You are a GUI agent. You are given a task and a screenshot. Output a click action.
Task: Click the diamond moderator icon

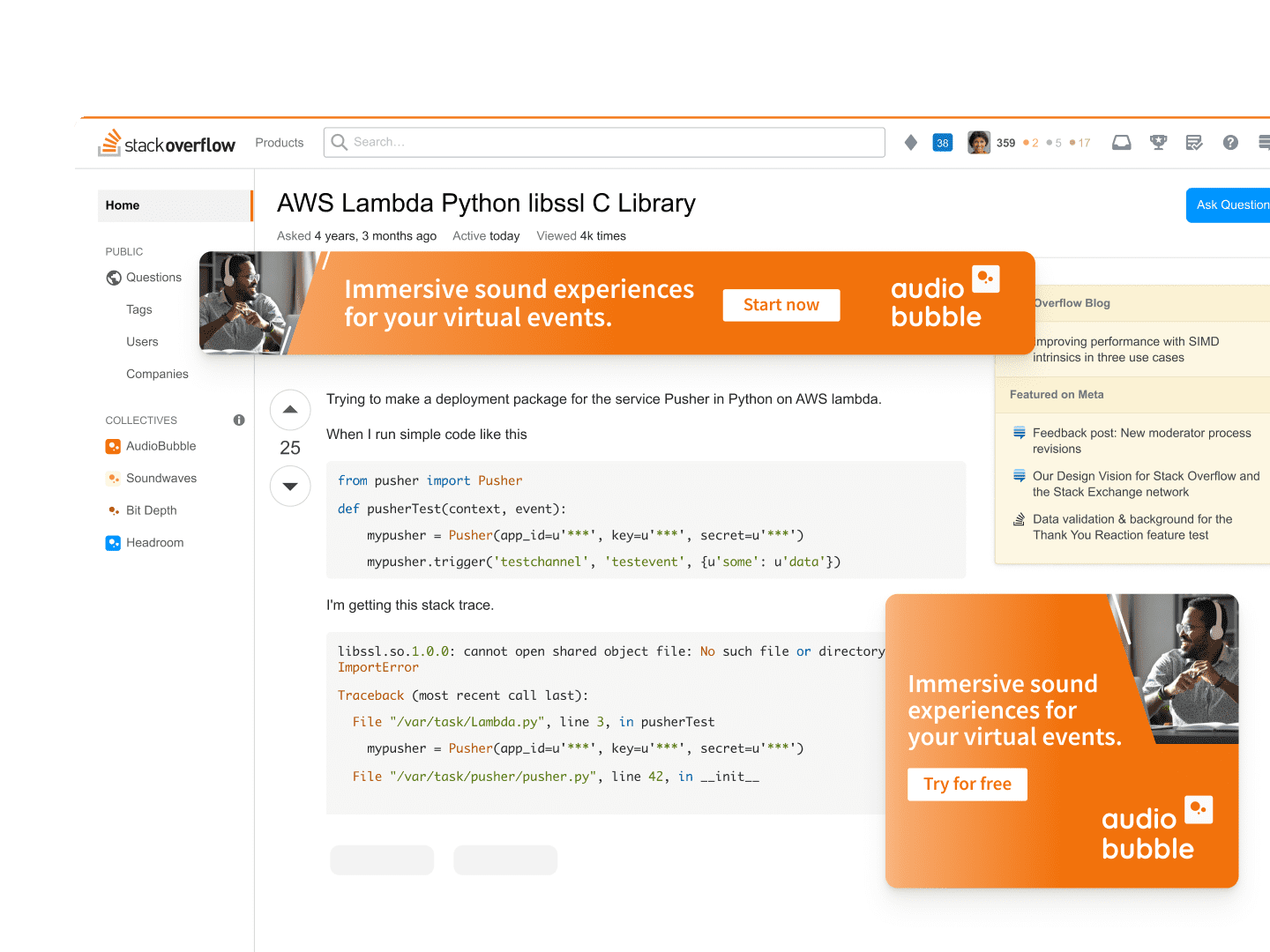point(911,143)
